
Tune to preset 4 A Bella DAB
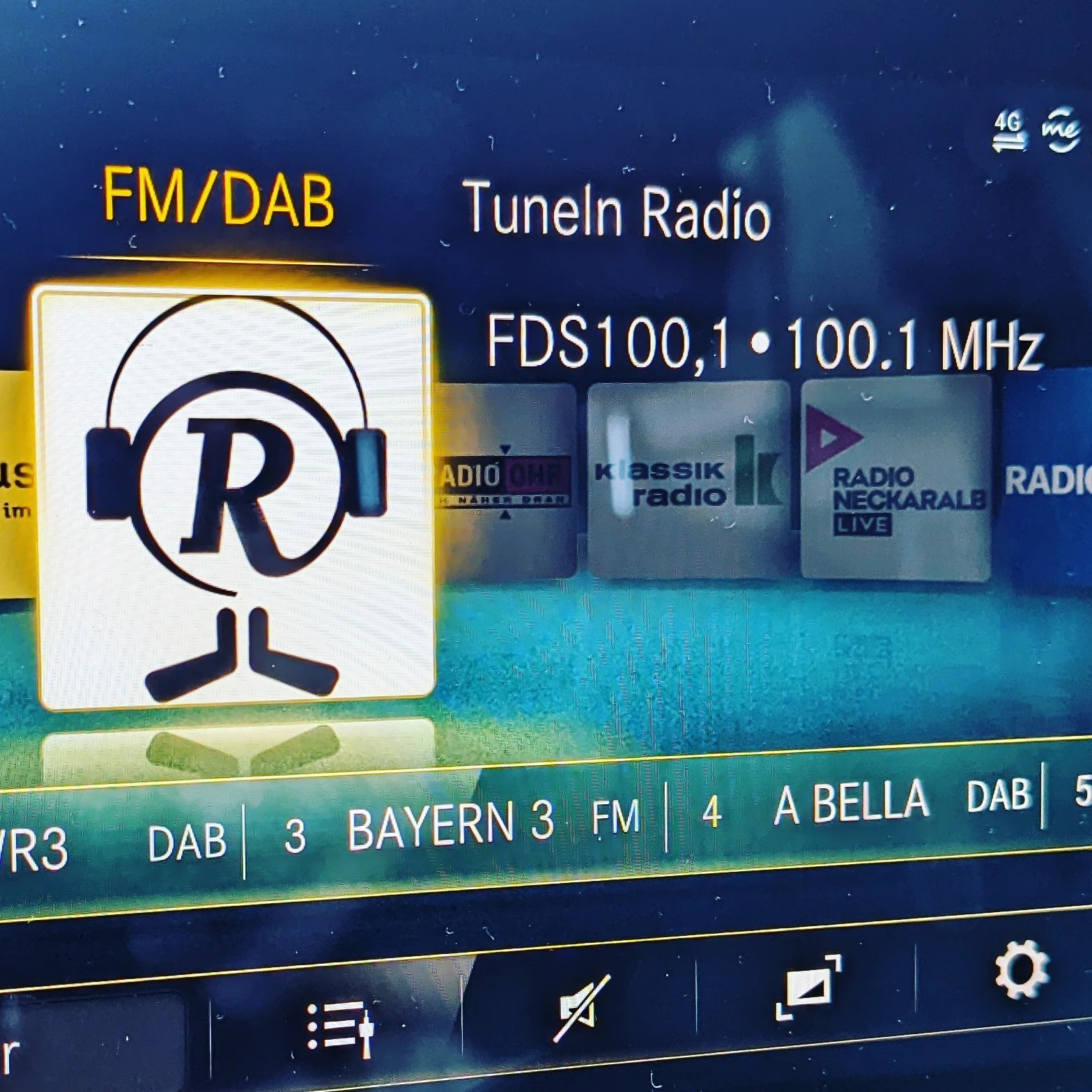click(x=864, y=803)
